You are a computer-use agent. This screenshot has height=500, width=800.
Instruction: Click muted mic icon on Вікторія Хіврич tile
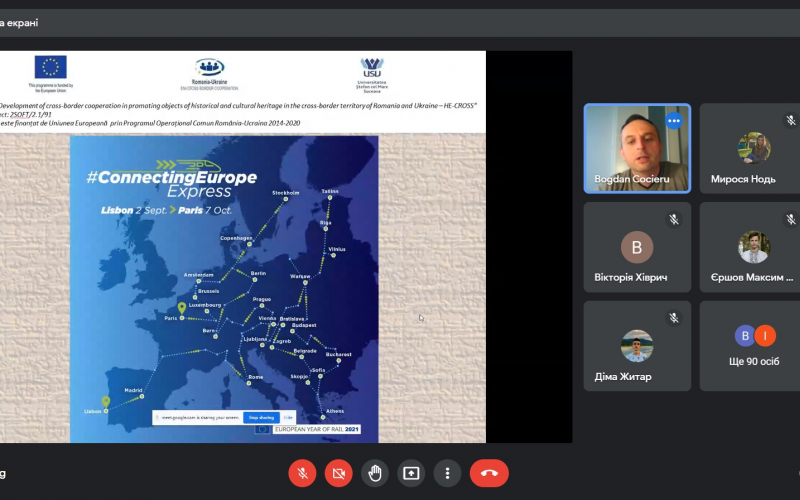pos(674,219)
